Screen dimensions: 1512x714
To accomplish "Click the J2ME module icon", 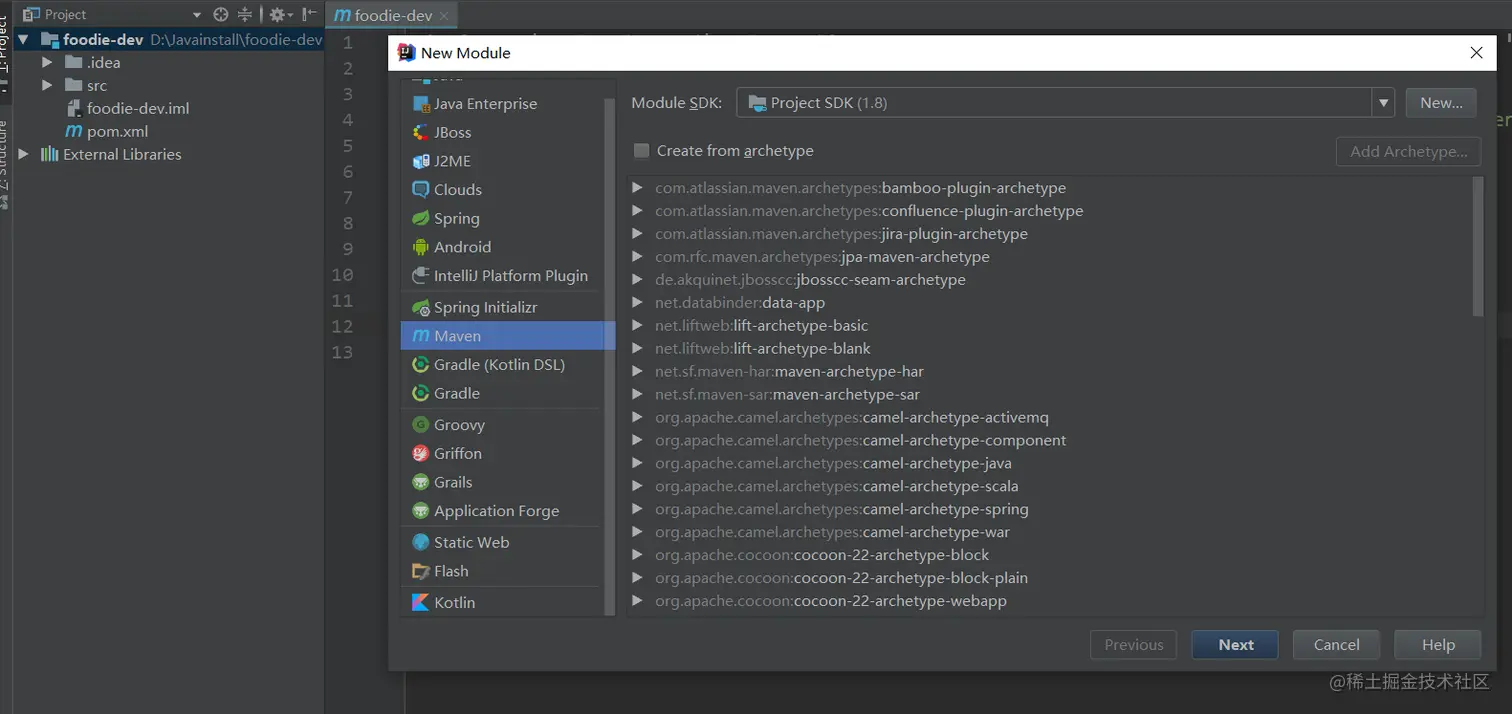I will coord(420,161).
